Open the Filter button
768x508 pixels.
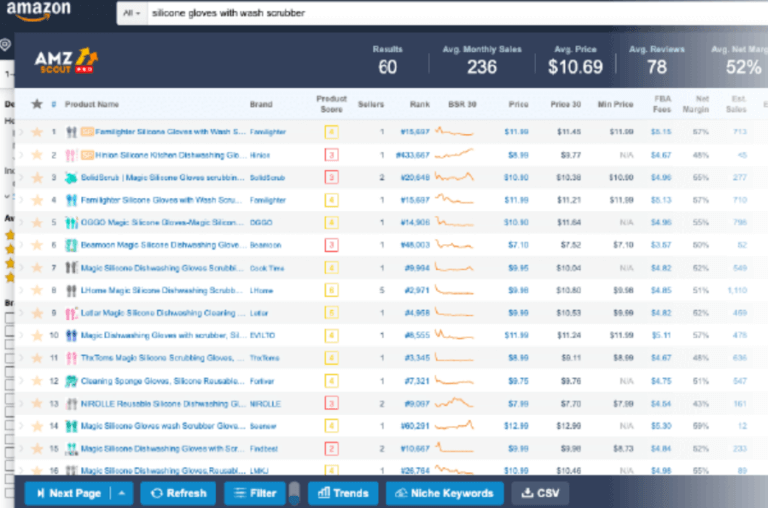255,493
